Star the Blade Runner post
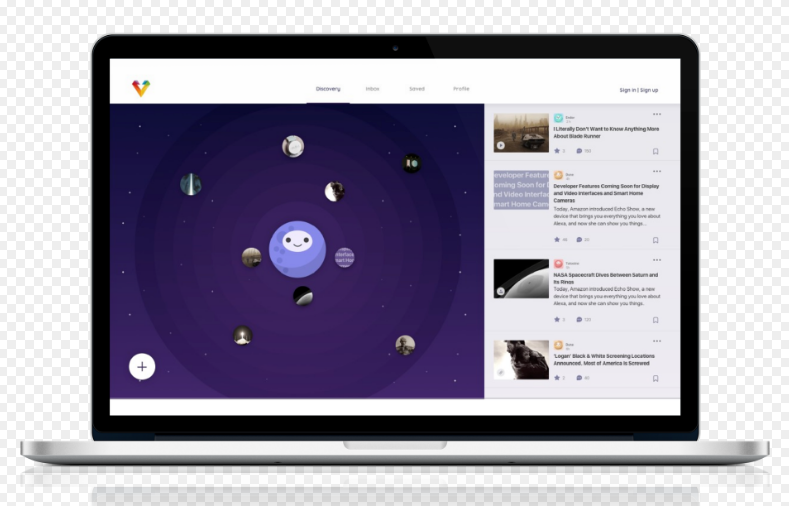This screenshot has height=506, width=789. coord(557,151)
